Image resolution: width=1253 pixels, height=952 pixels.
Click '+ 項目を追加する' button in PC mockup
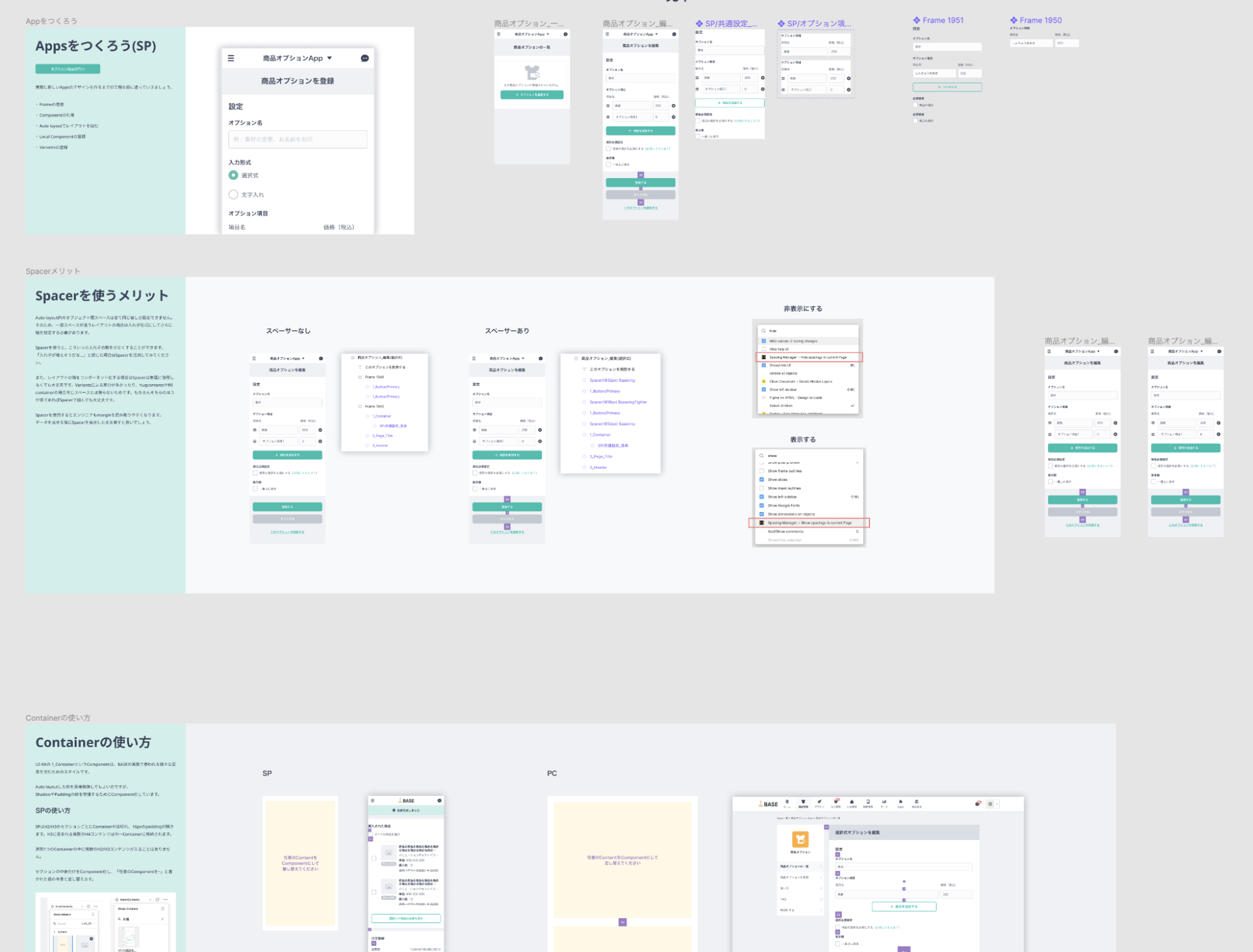904,906
